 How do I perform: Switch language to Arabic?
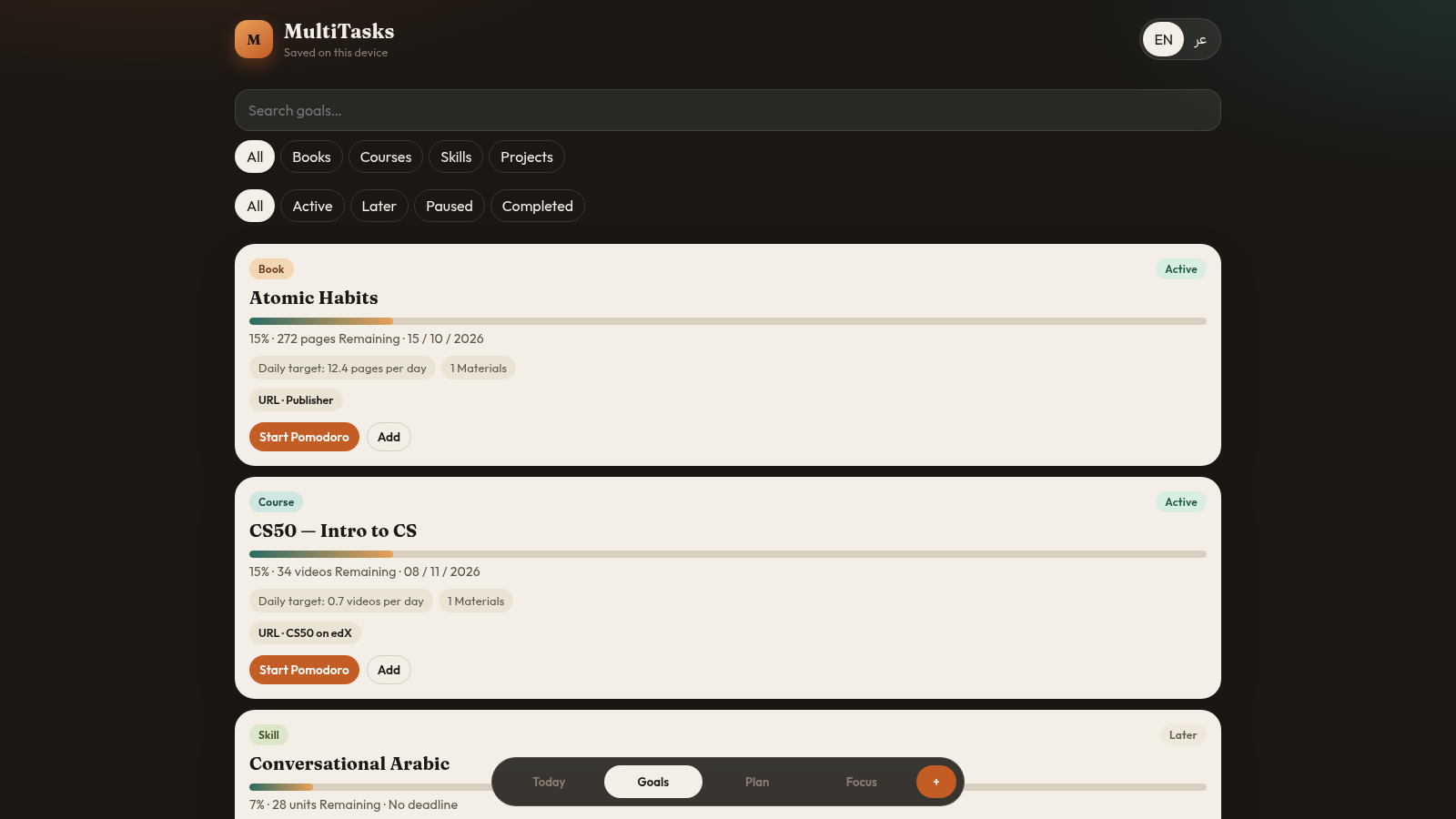(1200, 39)
